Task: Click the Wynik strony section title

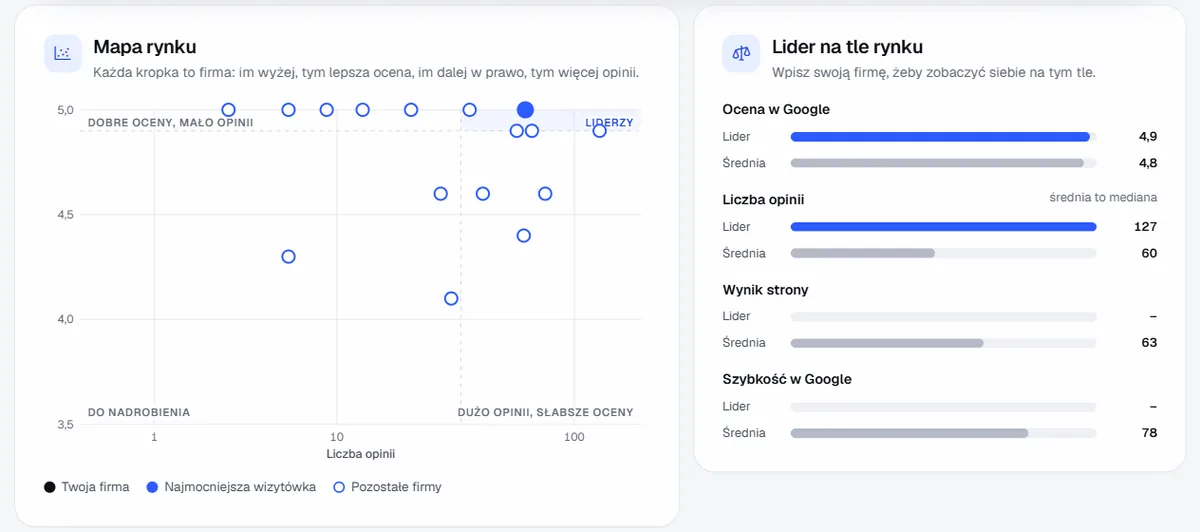Action: click(766, 289)
